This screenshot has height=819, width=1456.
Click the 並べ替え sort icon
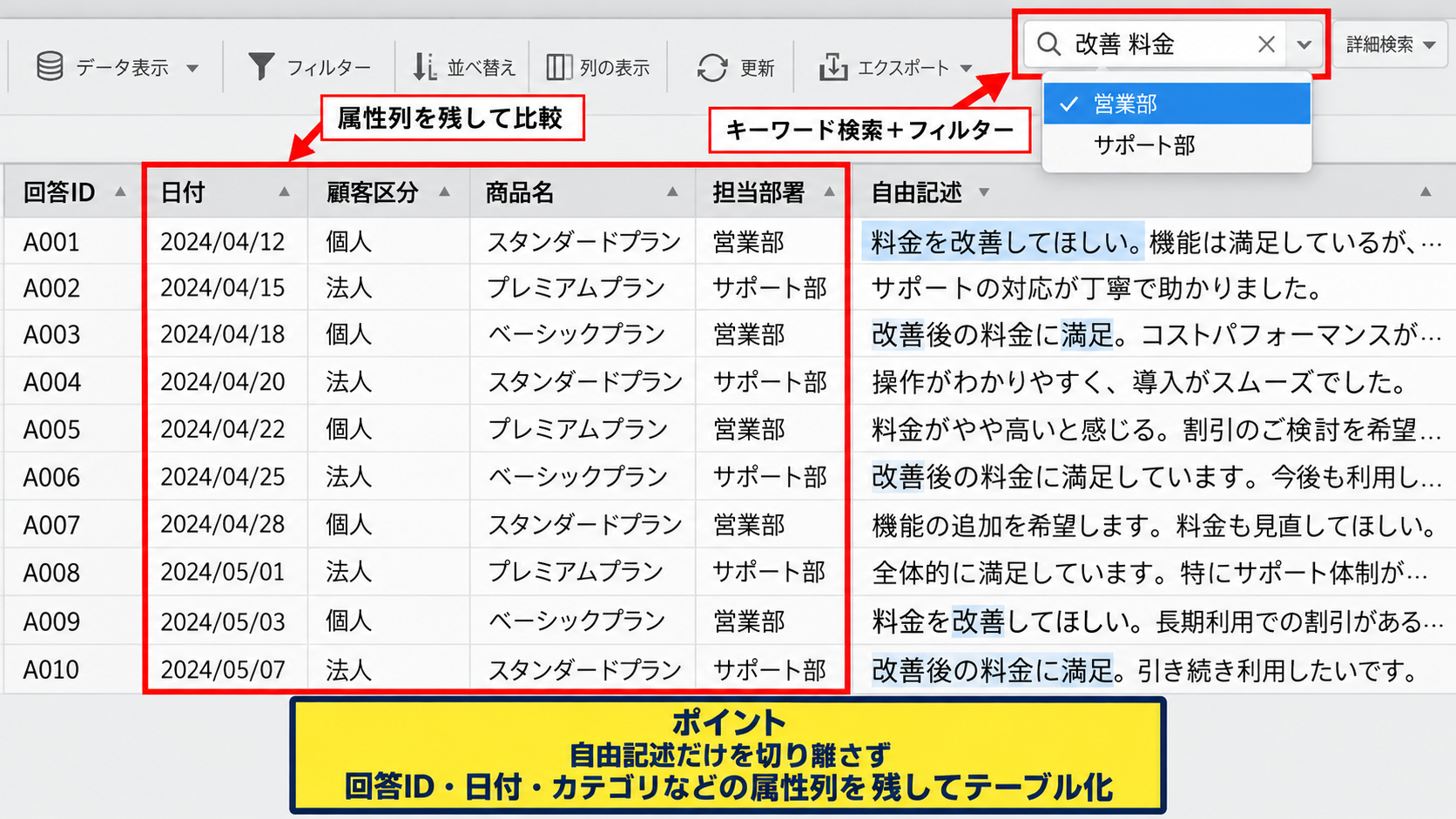coord(424,67)
